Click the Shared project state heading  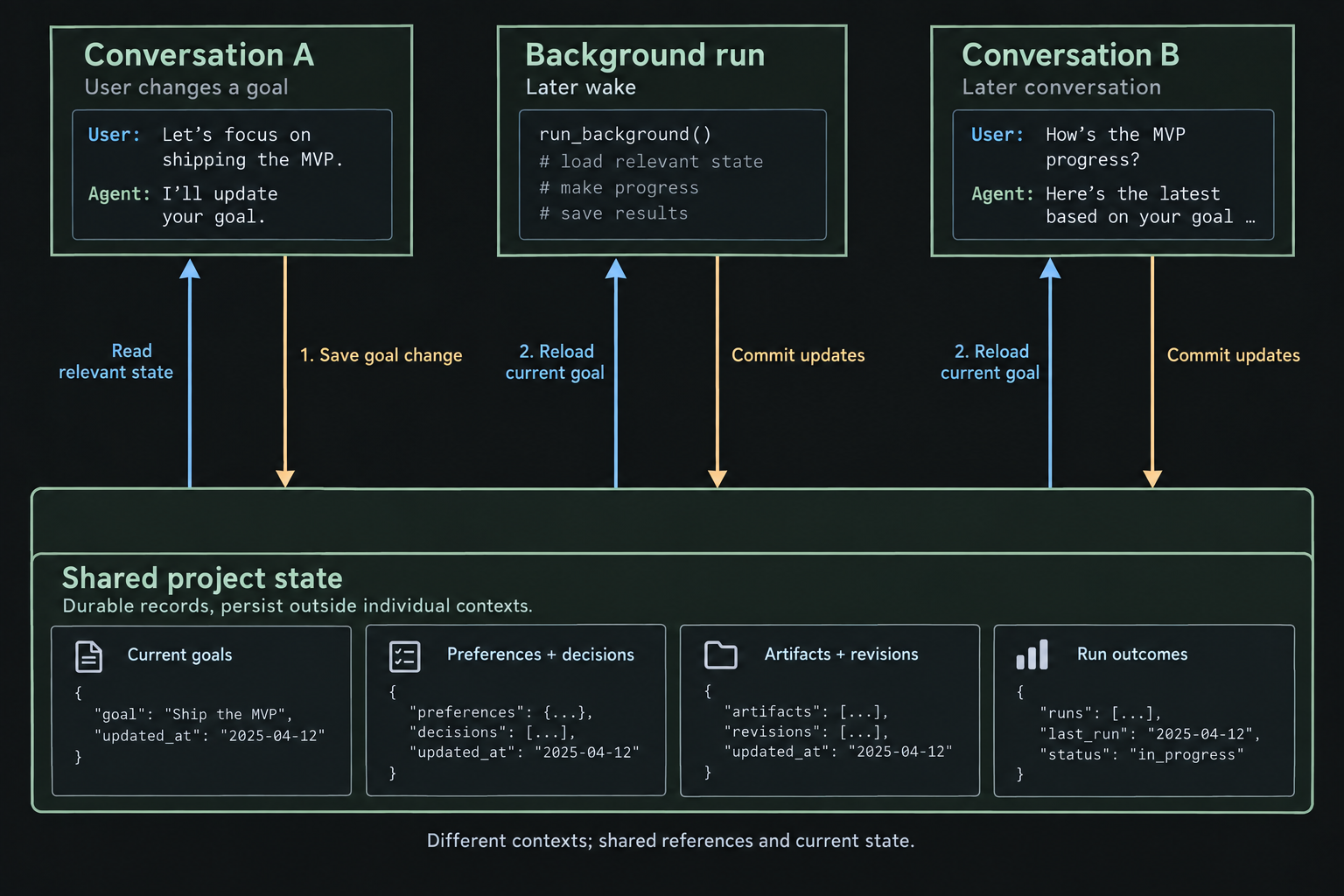click(202, 578)
